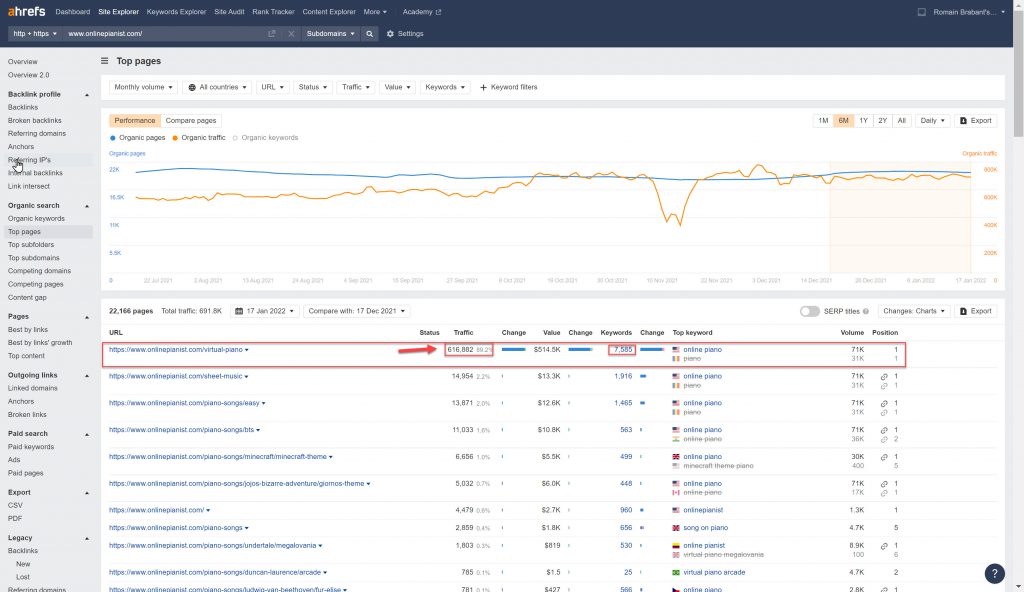Open the Academy external link

tap(422, 12)
